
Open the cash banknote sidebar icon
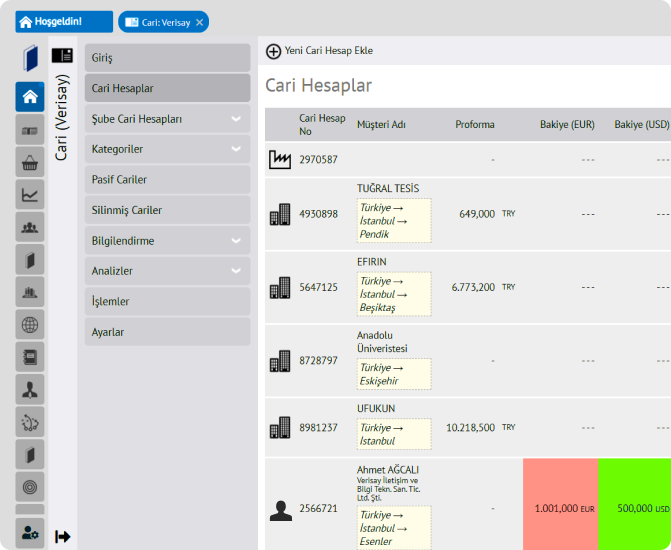click(30, 130)
